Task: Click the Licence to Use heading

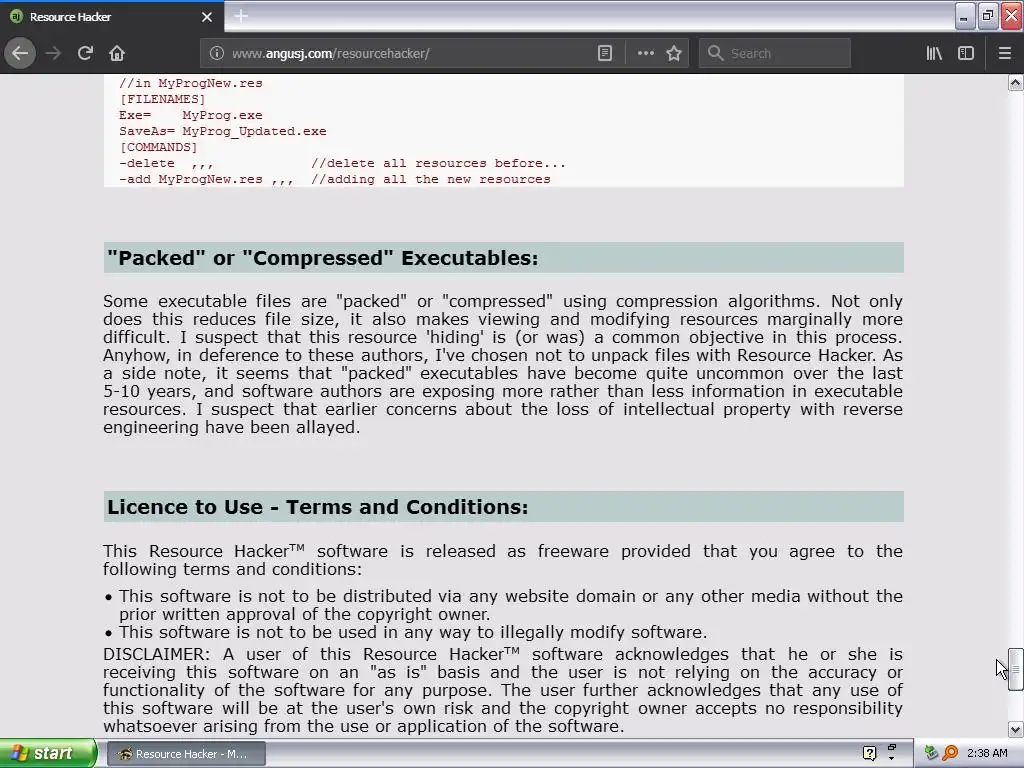Action: tap(504, 507)
